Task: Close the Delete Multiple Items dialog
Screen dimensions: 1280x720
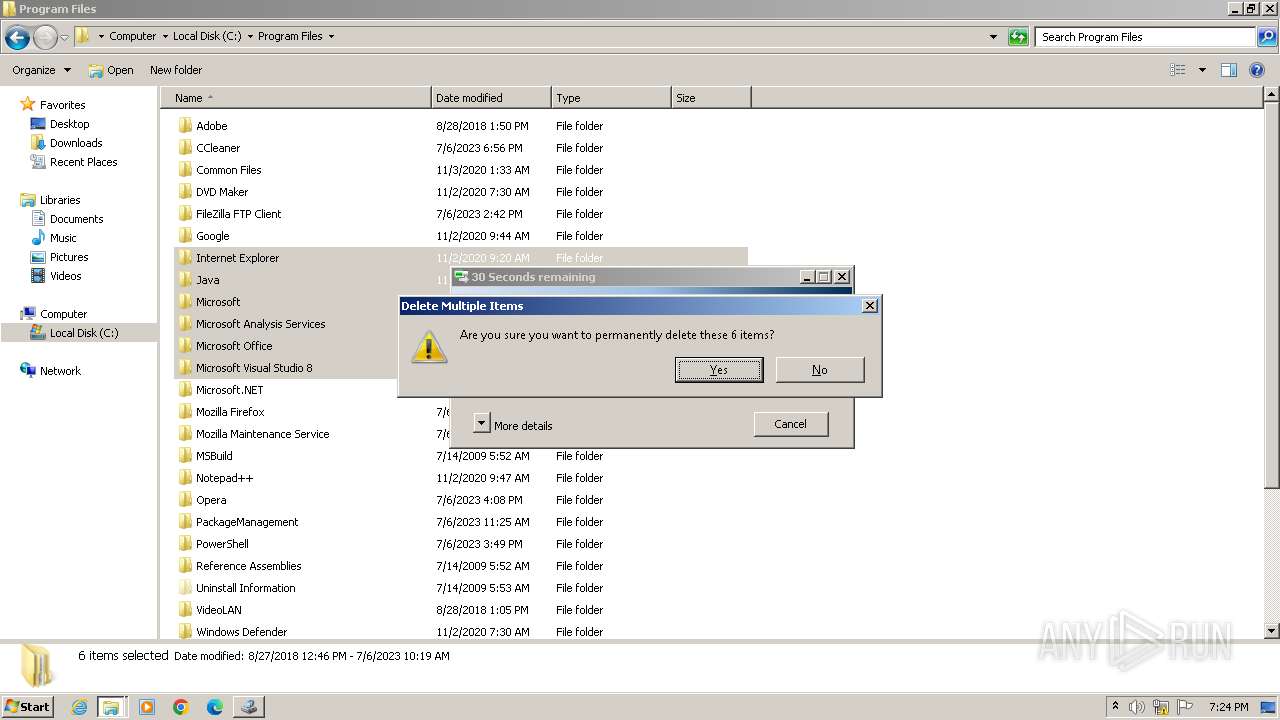Action: pyautogui.click(x=870, y=306)
